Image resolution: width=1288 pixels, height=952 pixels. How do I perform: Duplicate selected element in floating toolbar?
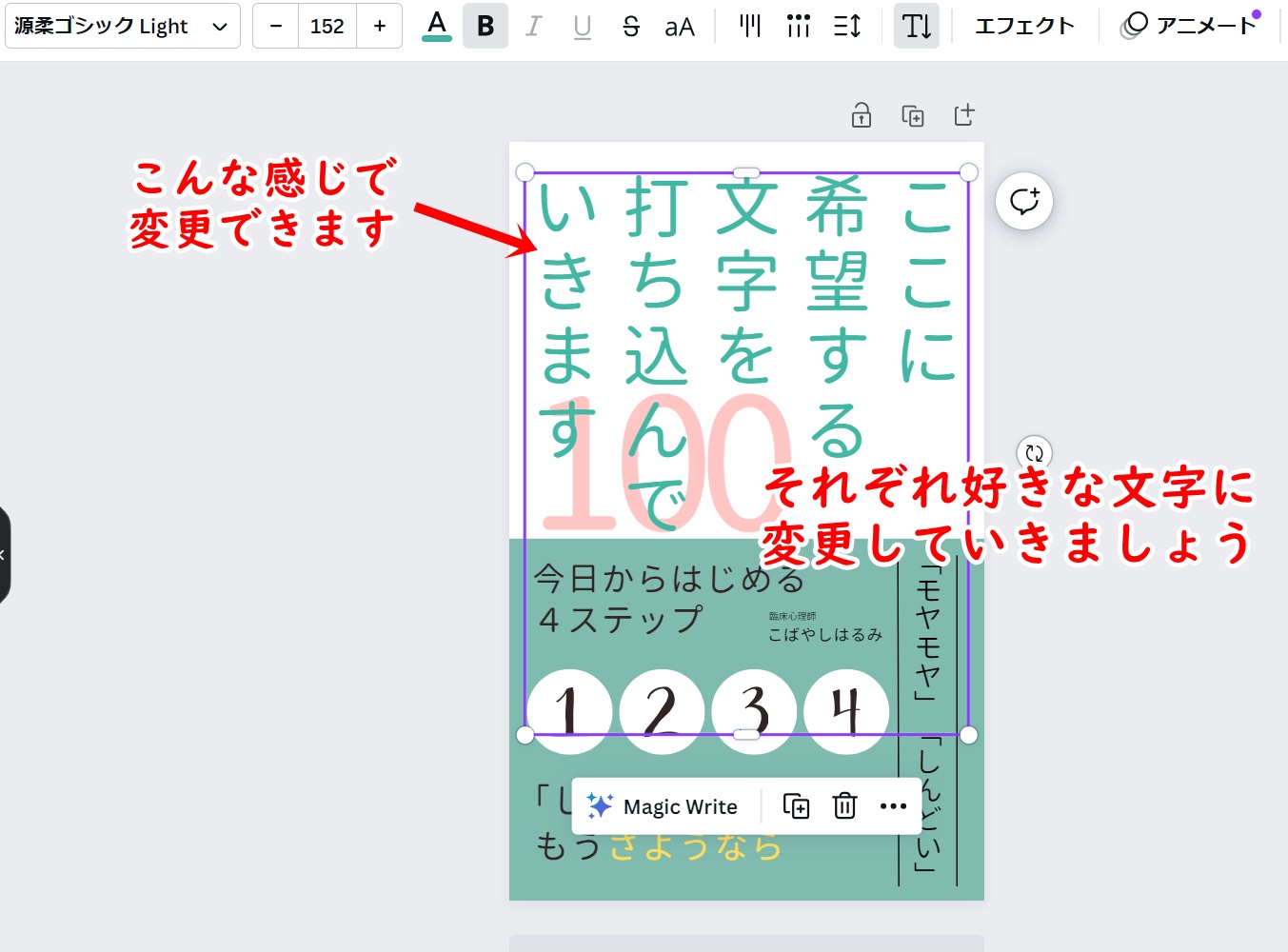(x=796, y=806)
